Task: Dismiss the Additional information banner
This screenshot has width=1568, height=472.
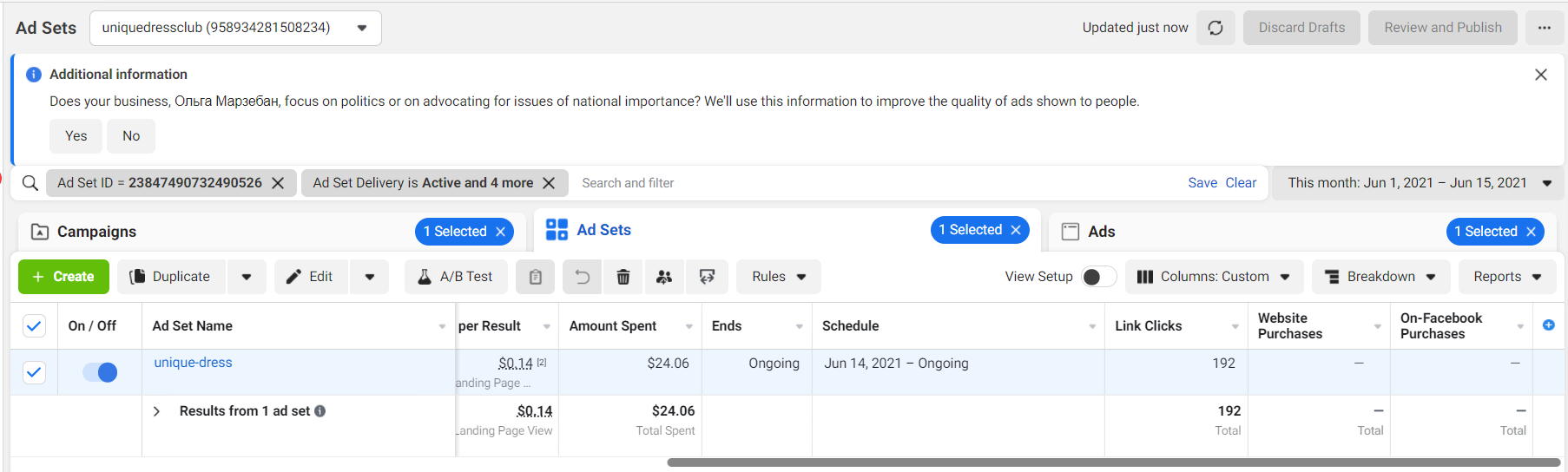Action: coord(1540,75)
